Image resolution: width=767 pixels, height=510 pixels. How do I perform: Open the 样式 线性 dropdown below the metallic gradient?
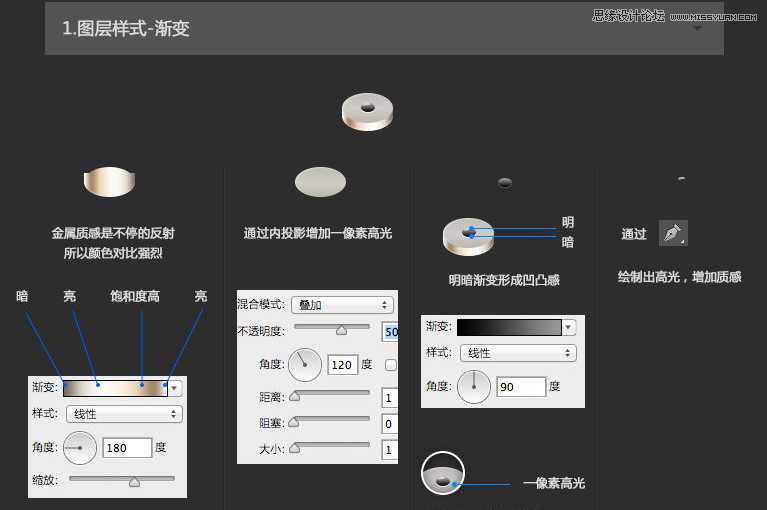pos(124,414)
